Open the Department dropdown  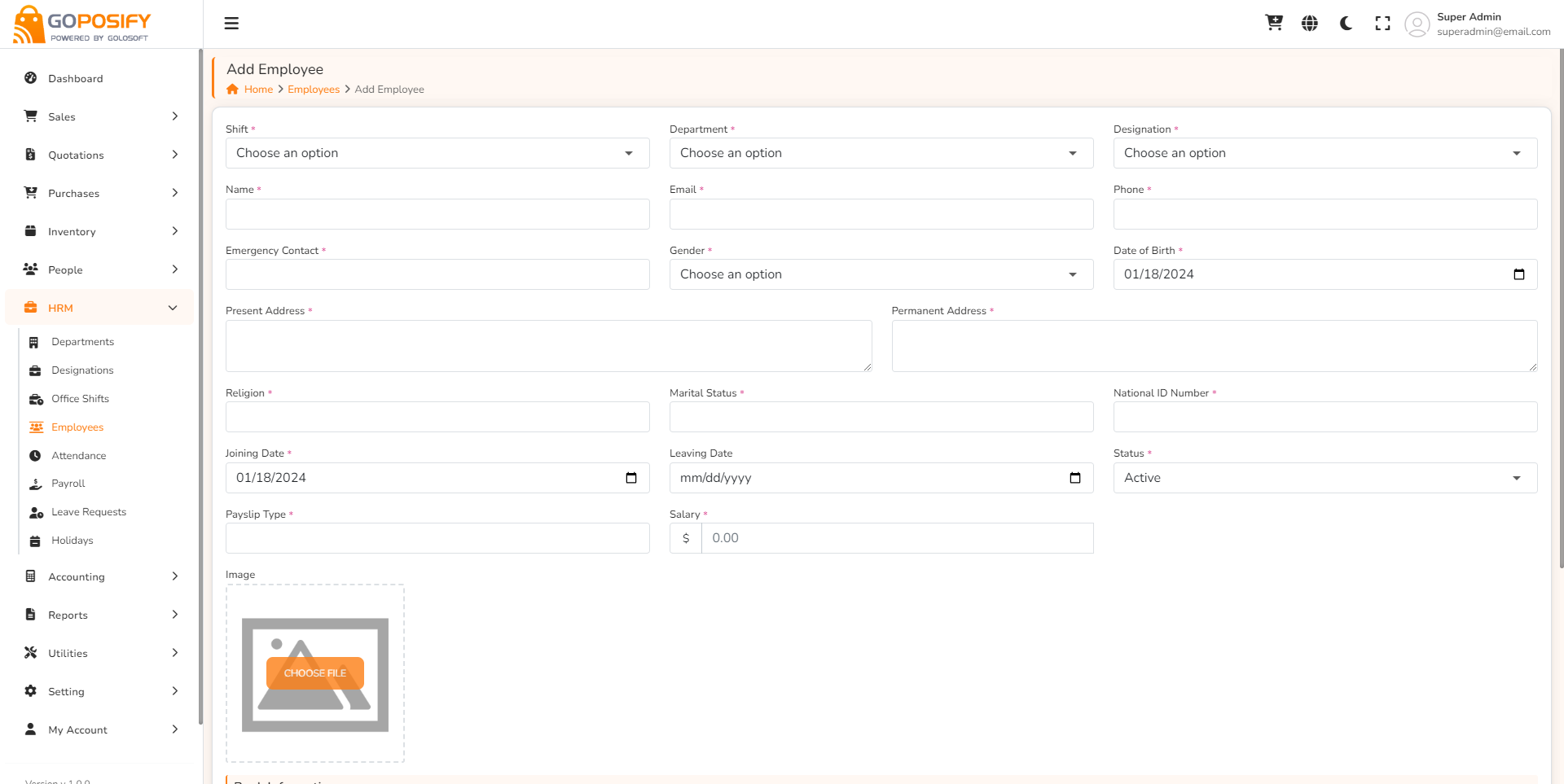881,153
